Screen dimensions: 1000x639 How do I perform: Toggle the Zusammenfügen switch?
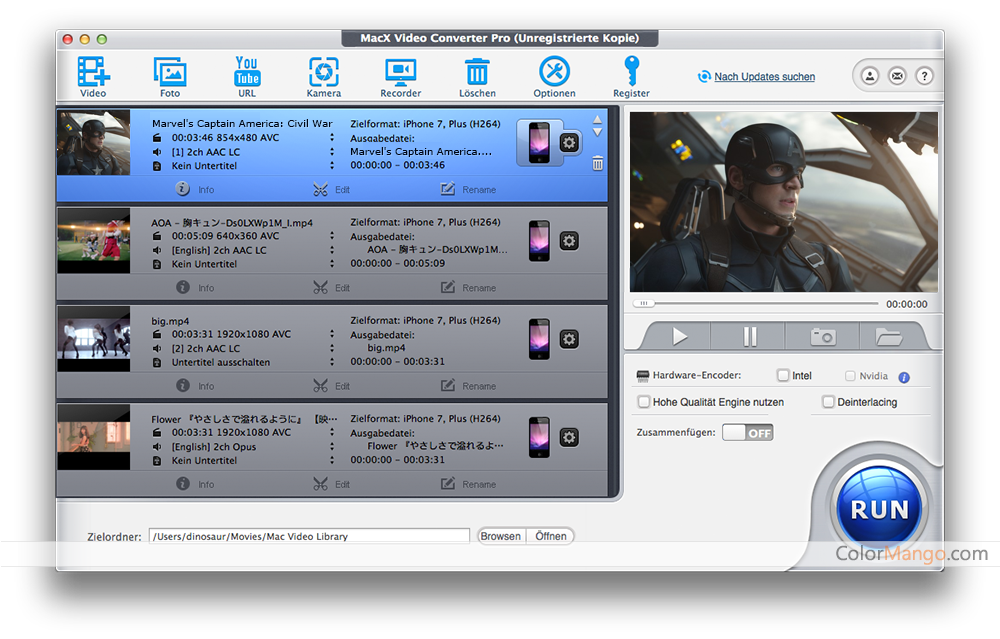(747, 432)
